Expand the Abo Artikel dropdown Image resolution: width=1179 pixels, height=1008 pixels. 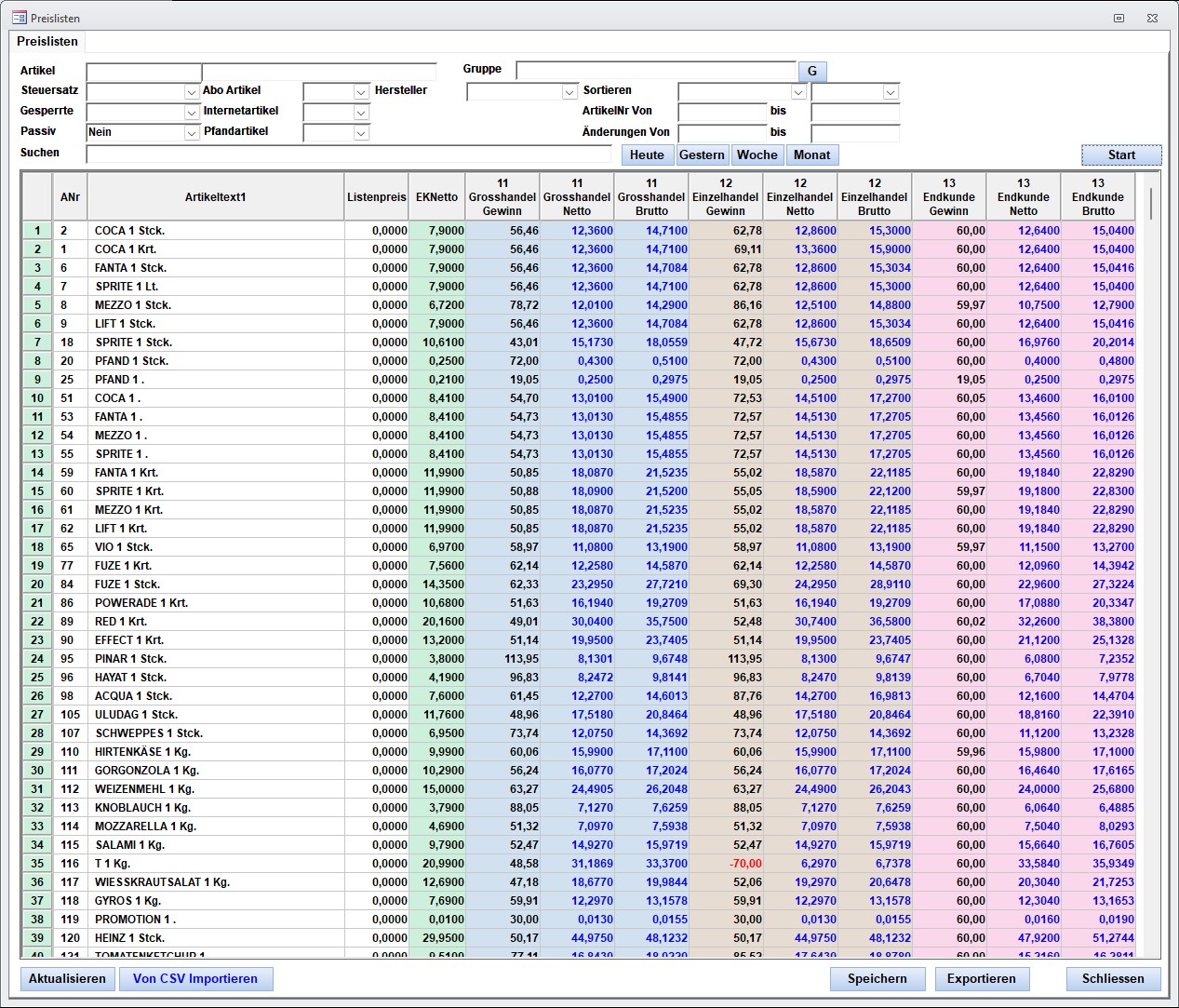361,92
